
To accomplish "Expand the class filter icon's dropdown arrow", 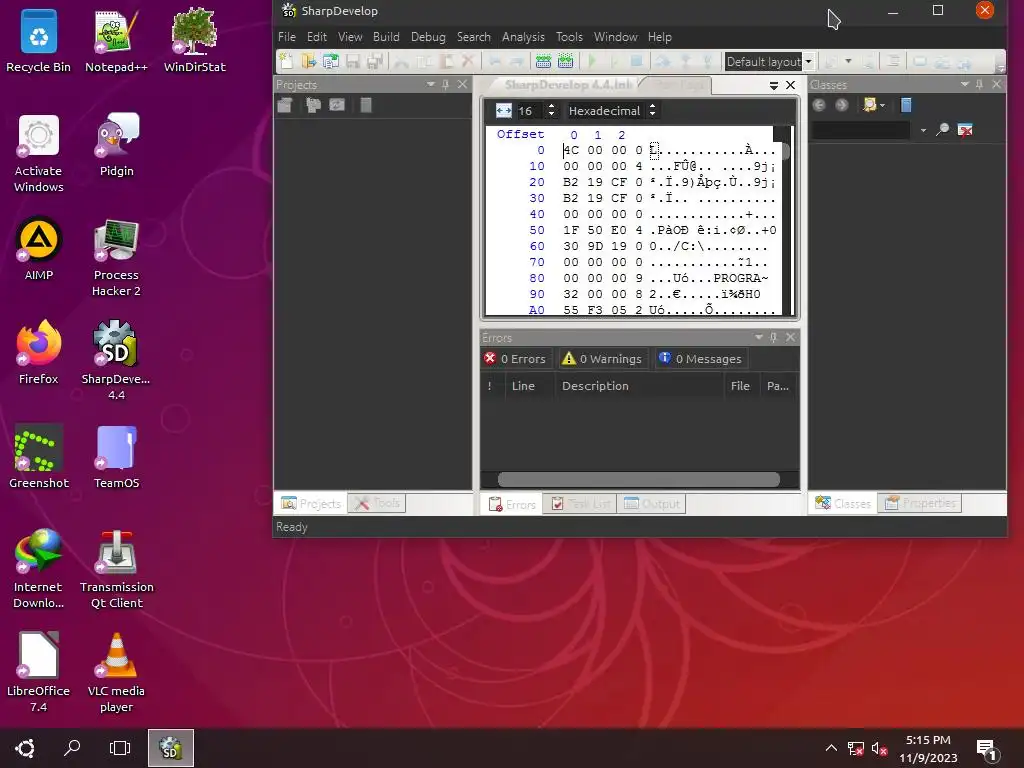I will [x=882, y=105].
